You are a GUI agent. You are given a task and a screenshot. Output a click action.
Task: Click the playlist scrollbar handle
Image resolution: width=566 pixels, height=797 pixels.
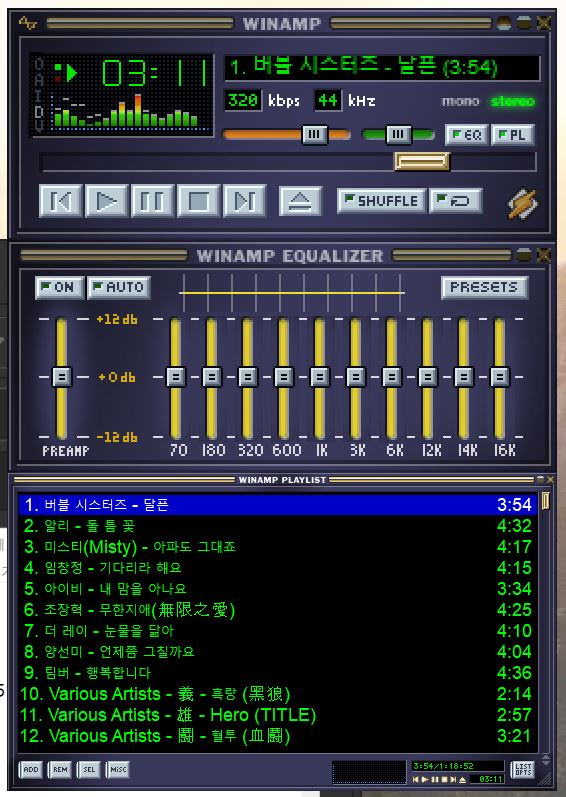click(x=546, y=501)
